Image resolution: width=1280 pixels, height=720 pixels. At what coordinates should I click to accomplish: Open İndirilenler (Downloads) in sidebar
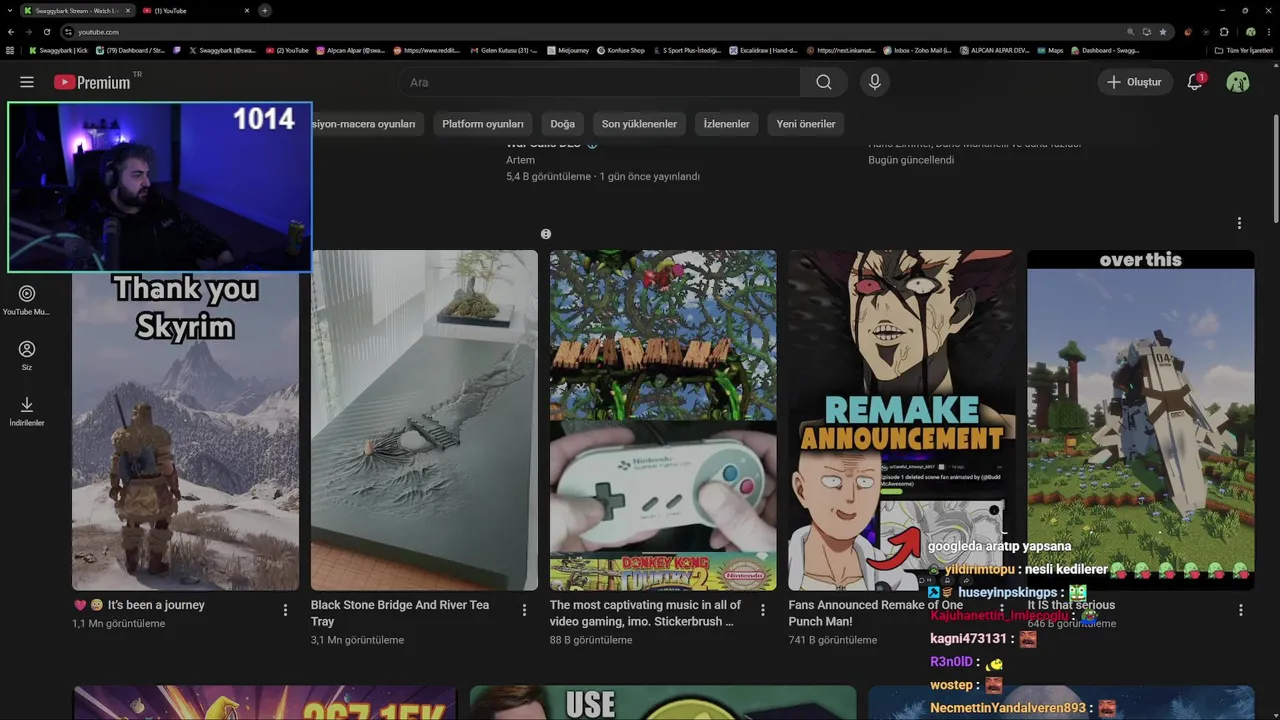click(x=27, y=410)
